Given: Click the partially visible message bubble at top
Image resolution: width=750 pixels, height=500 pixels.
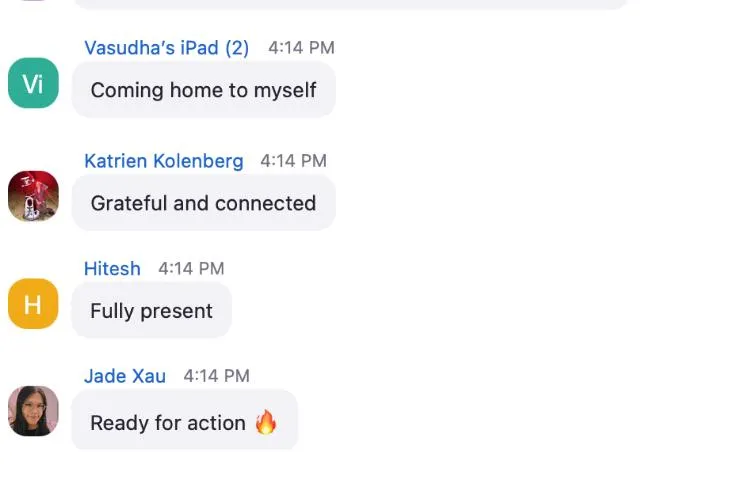Looking at the screenshot, I should (350, 3).
